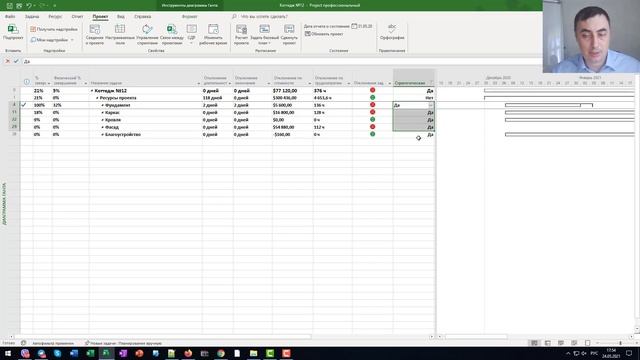
Task: Run Орфография spell check
Action: coord(392,32)
